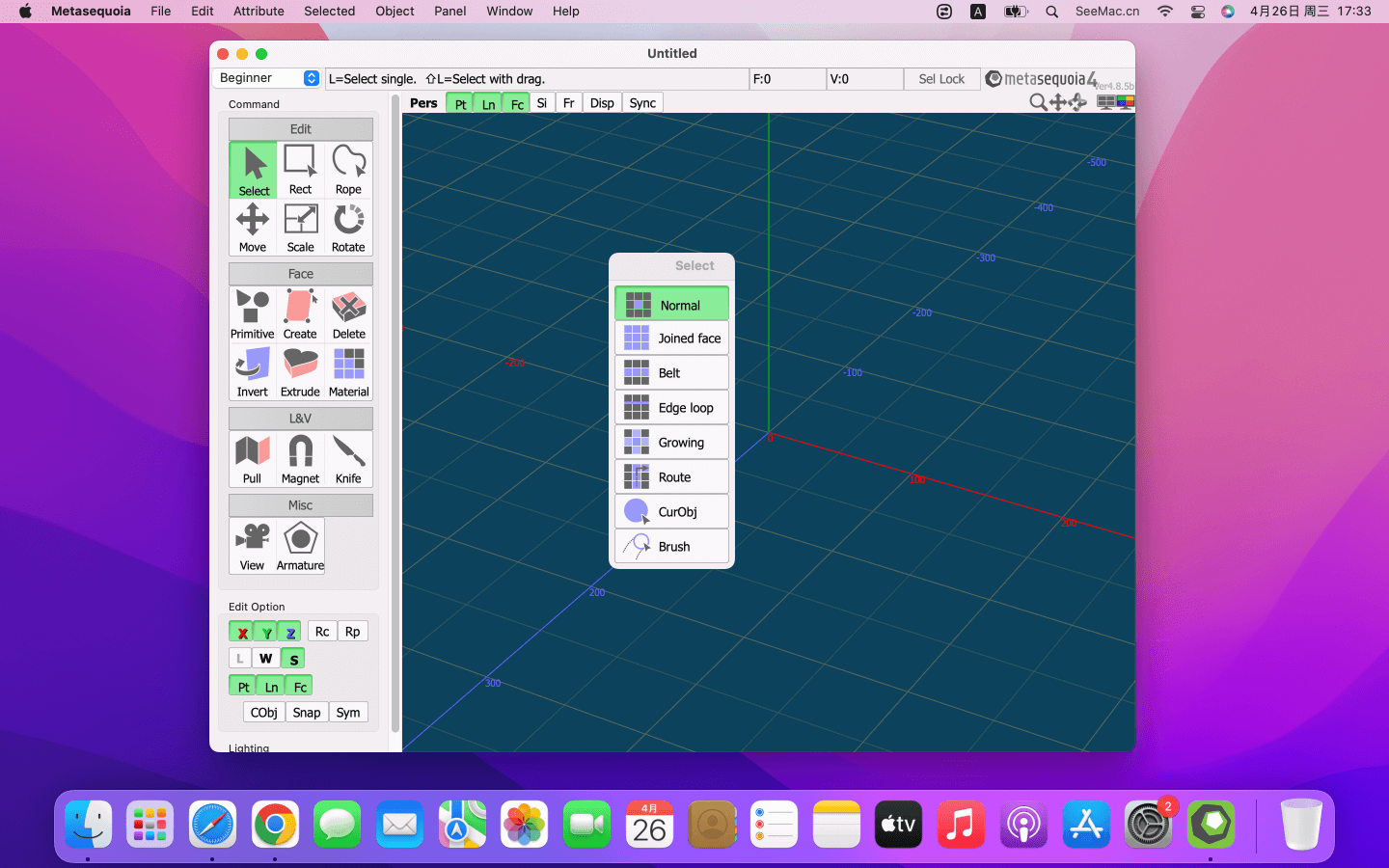Toggle Snap in Edit Option

307,713
